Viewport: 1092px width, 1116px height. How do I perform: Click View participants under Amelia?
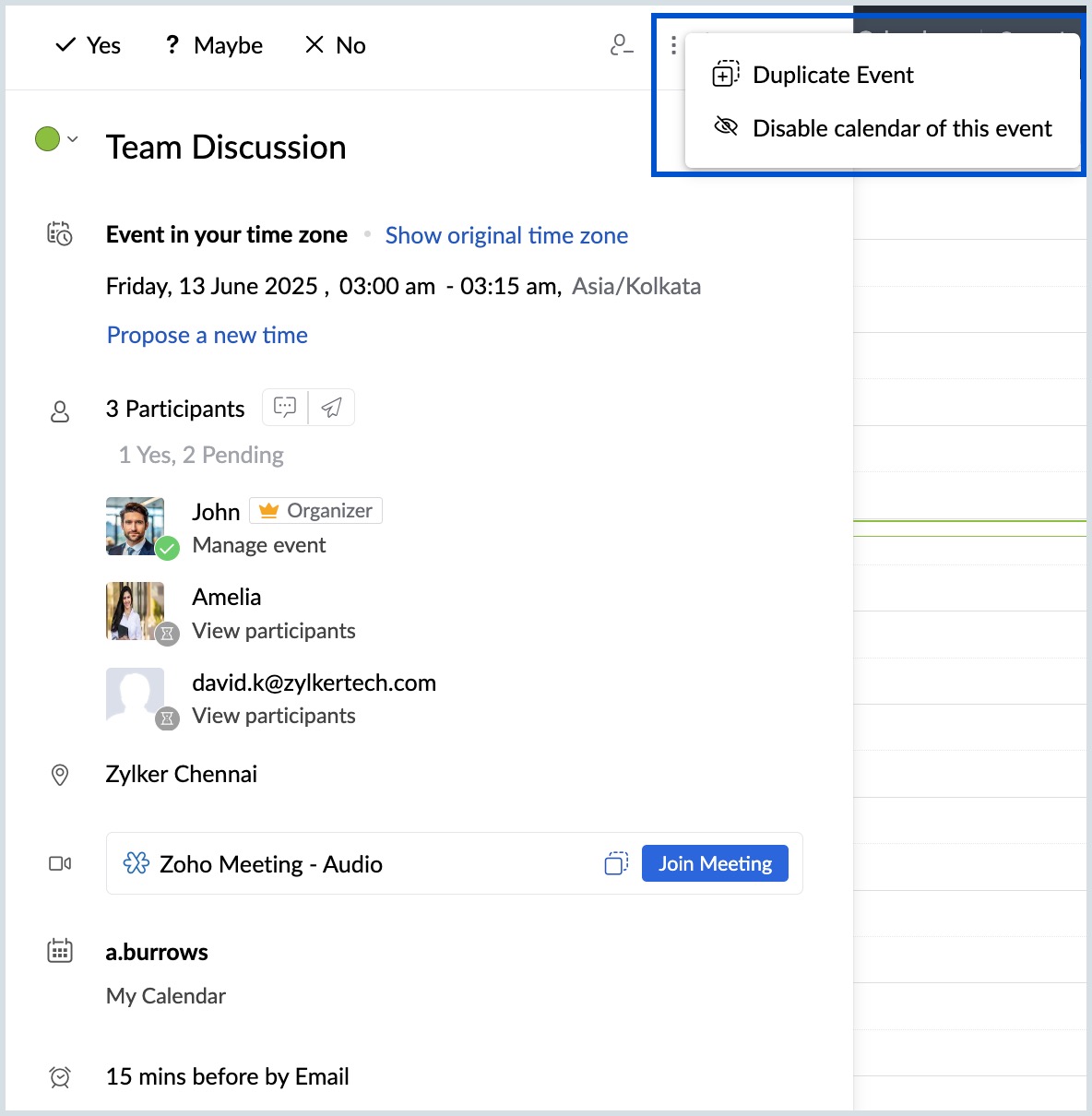click(x=274, y=631)
